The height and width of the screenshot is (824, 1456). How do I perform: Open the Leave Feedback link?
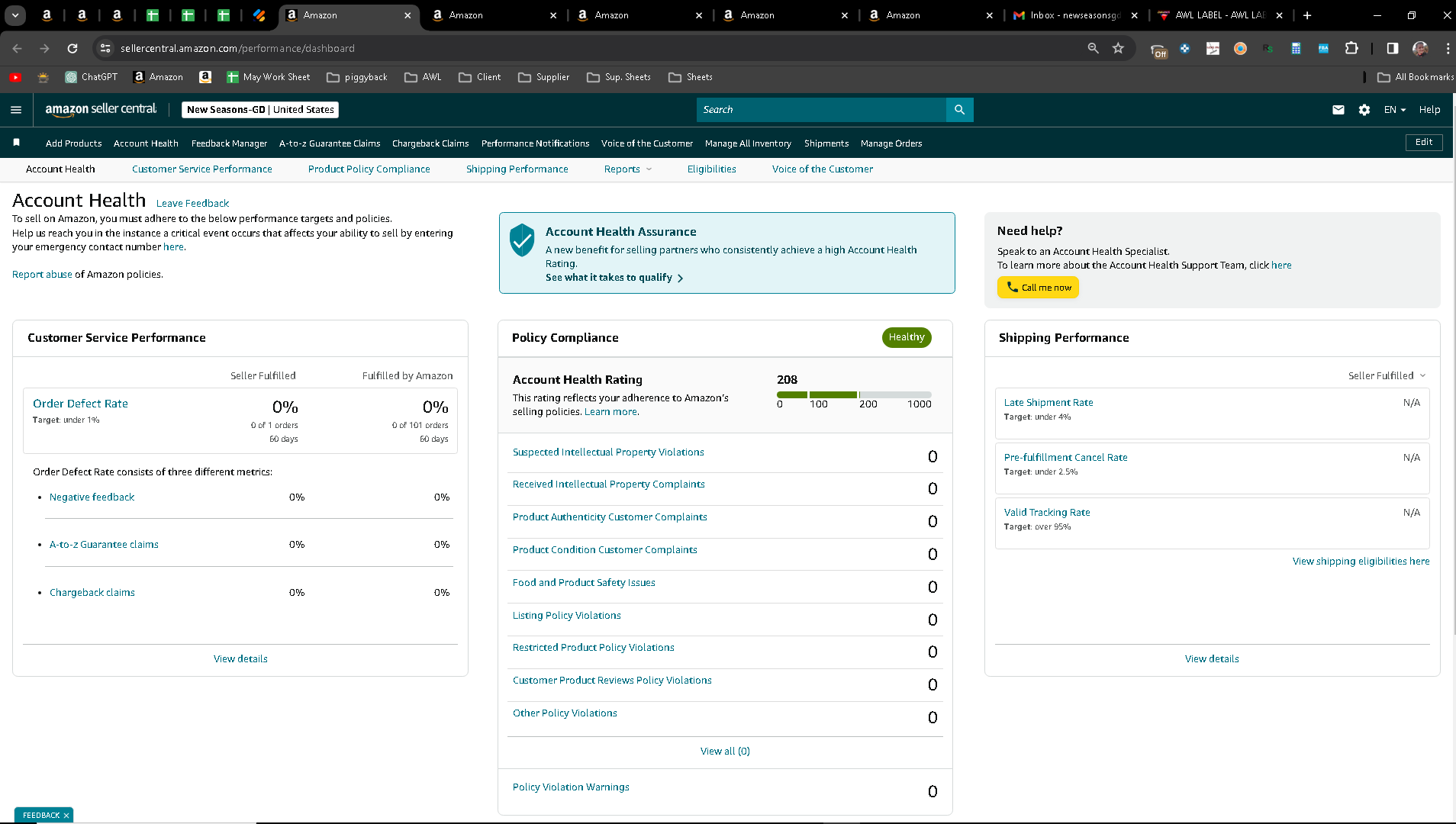[192, 204]
